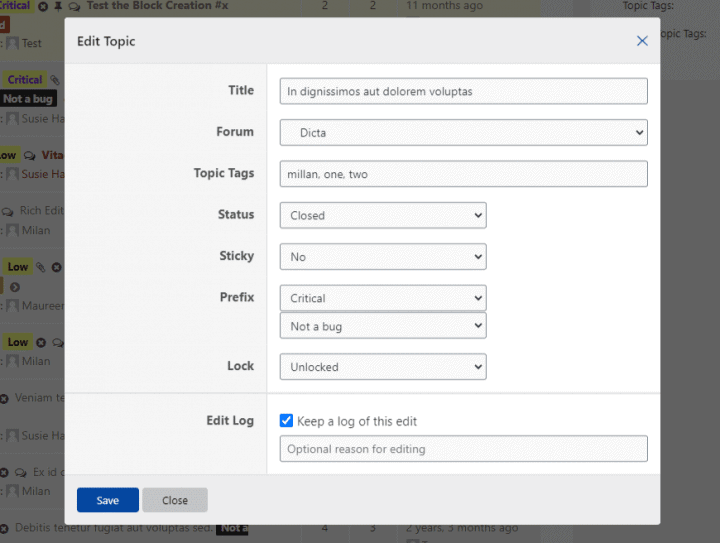Open the Status dropdown set to Closed
The width and height of the screenshot is (720, 543).
[x=383, y=215]
